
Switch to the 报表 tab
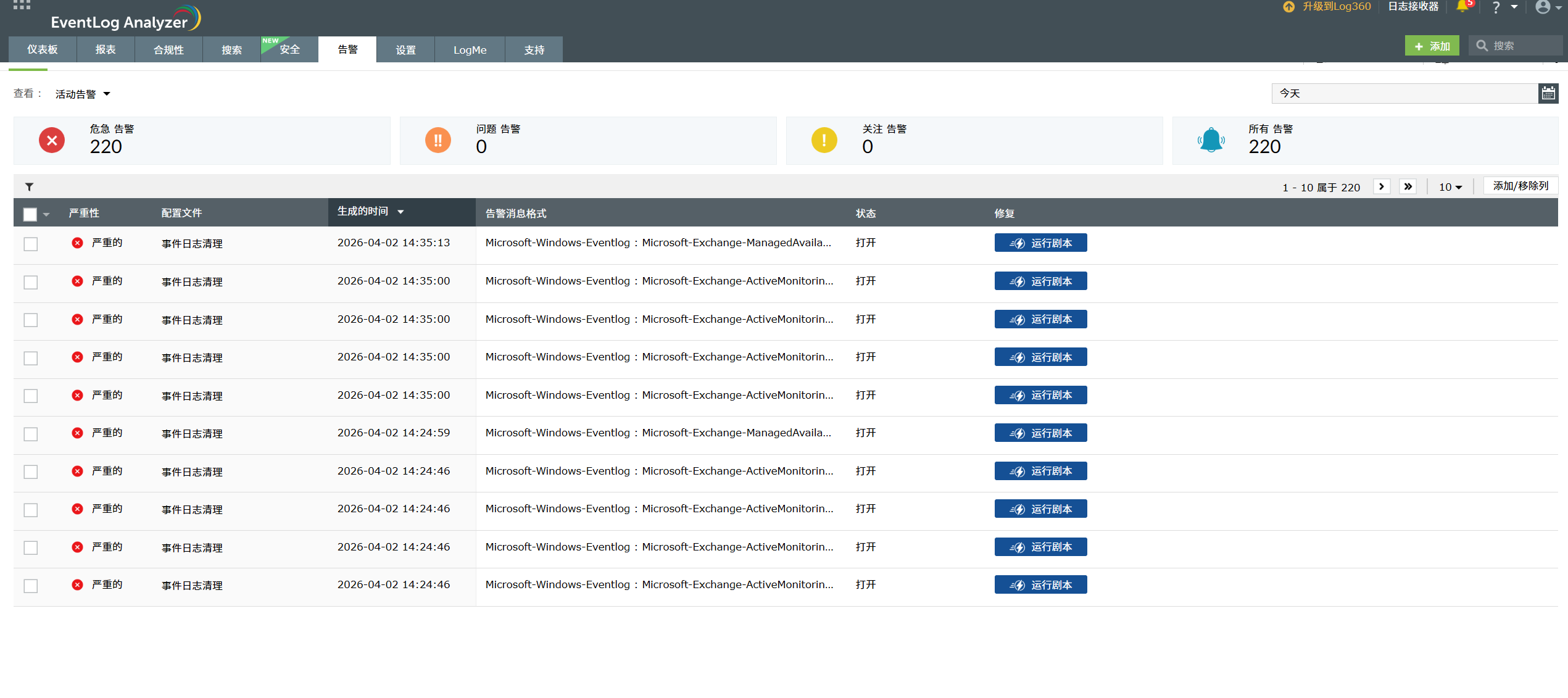tap(106, 49)
